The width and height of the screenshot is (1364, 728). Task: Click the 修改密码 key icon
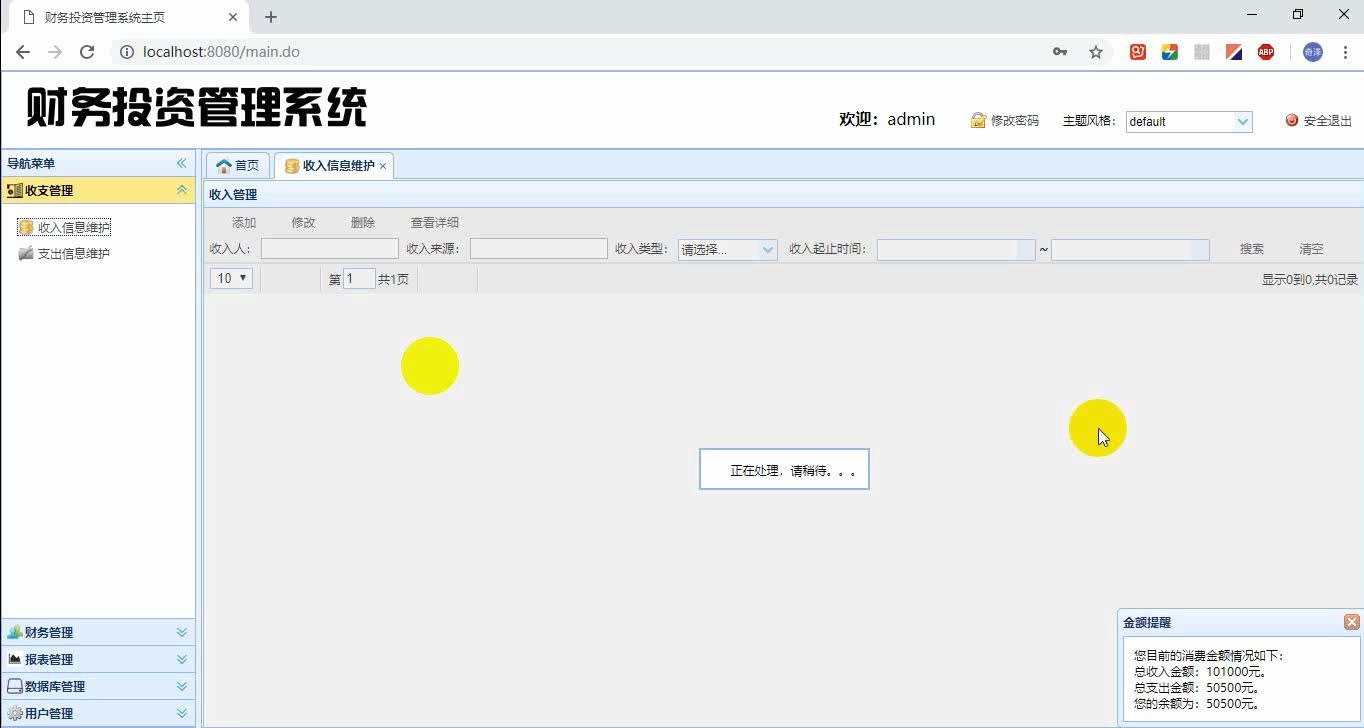(x=977, y=120)
